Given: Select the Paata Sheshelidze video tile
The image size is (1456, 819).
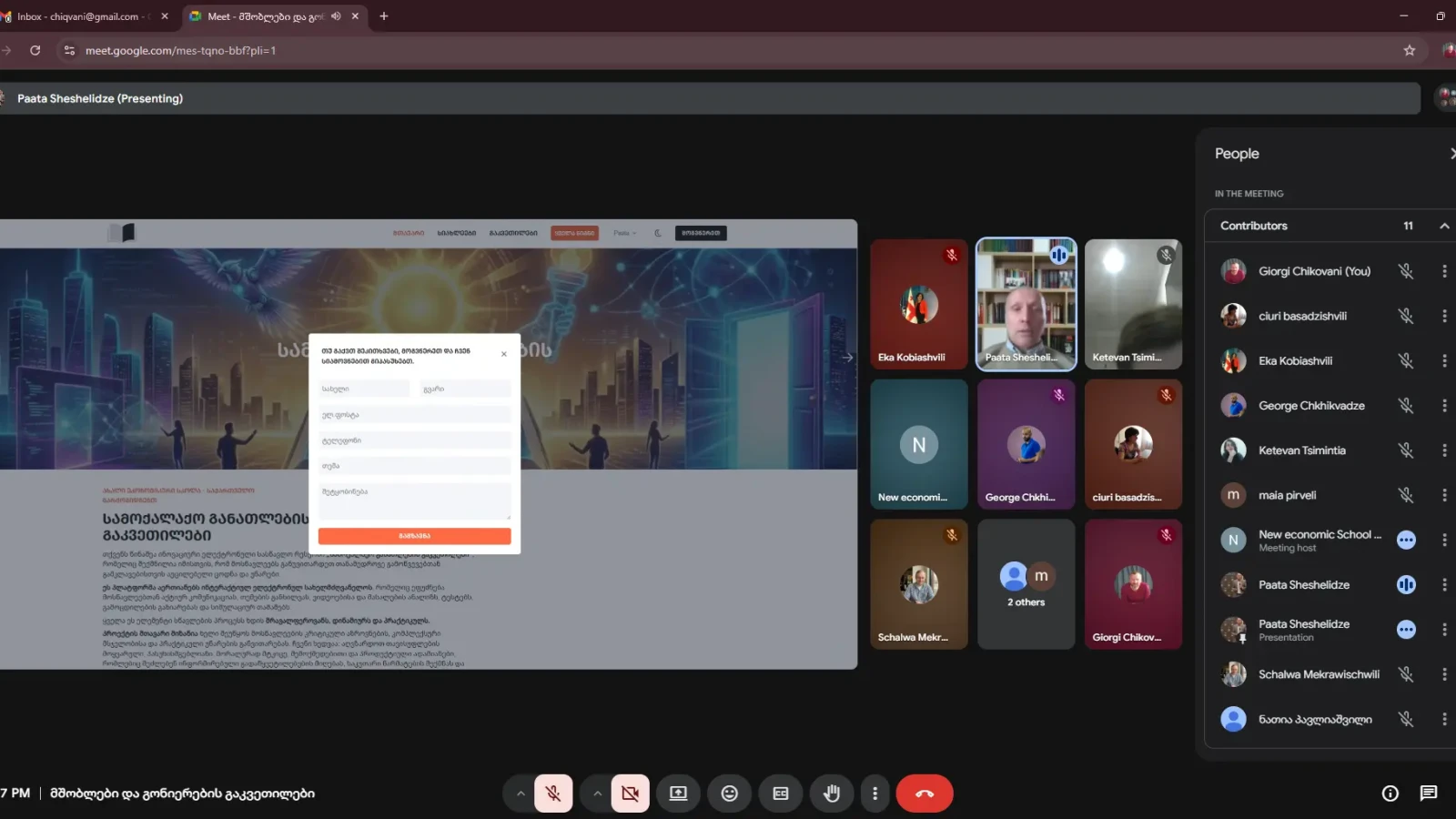Looking at the screenshot, I should coord(1026,305).
